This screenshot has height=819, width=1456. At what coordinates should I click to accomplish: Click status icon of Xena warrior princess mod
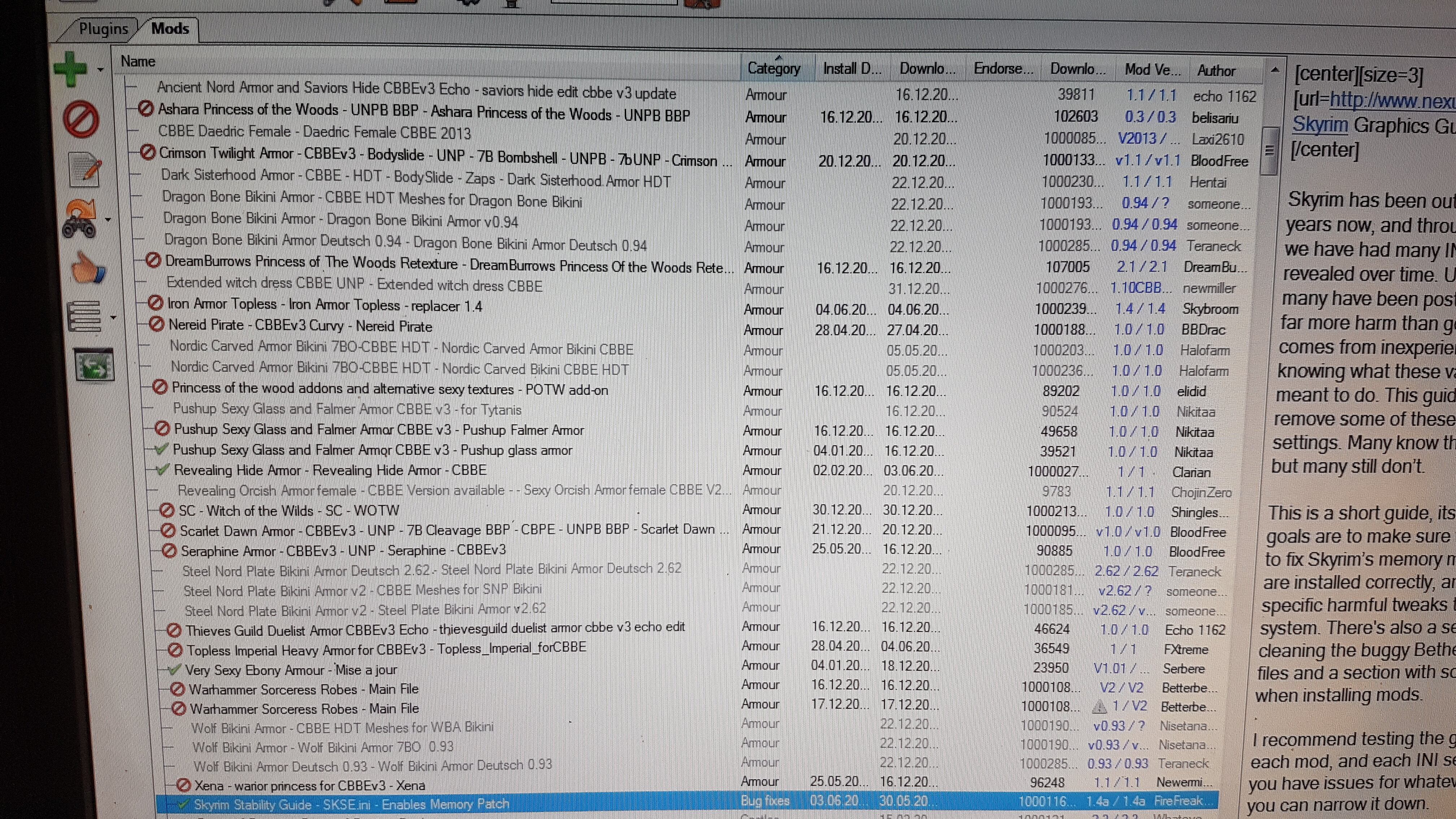(x=183, y=785)
